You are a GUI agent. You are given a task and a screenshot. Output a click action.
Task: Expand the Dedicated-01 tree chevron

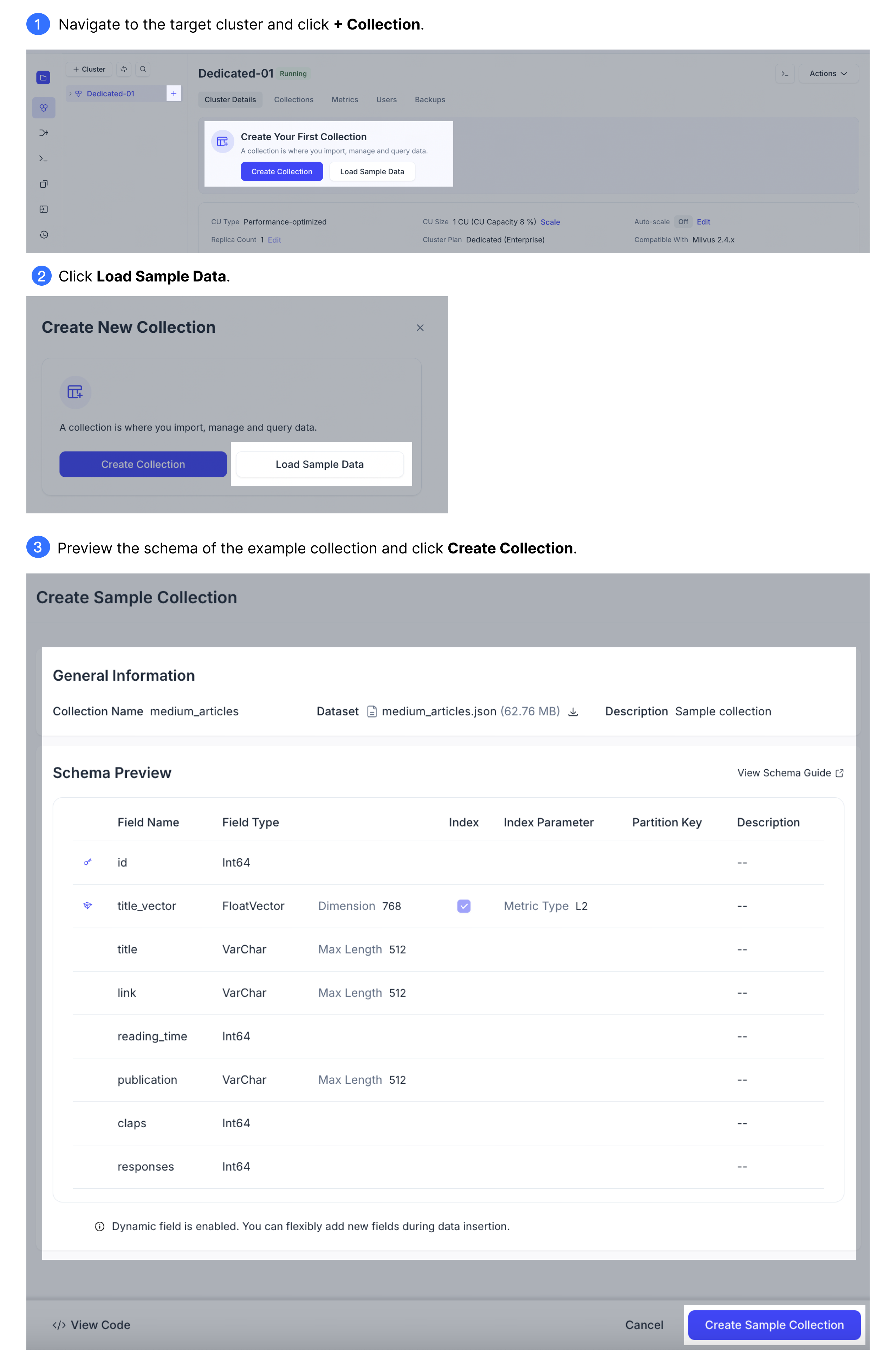point(70,94)
